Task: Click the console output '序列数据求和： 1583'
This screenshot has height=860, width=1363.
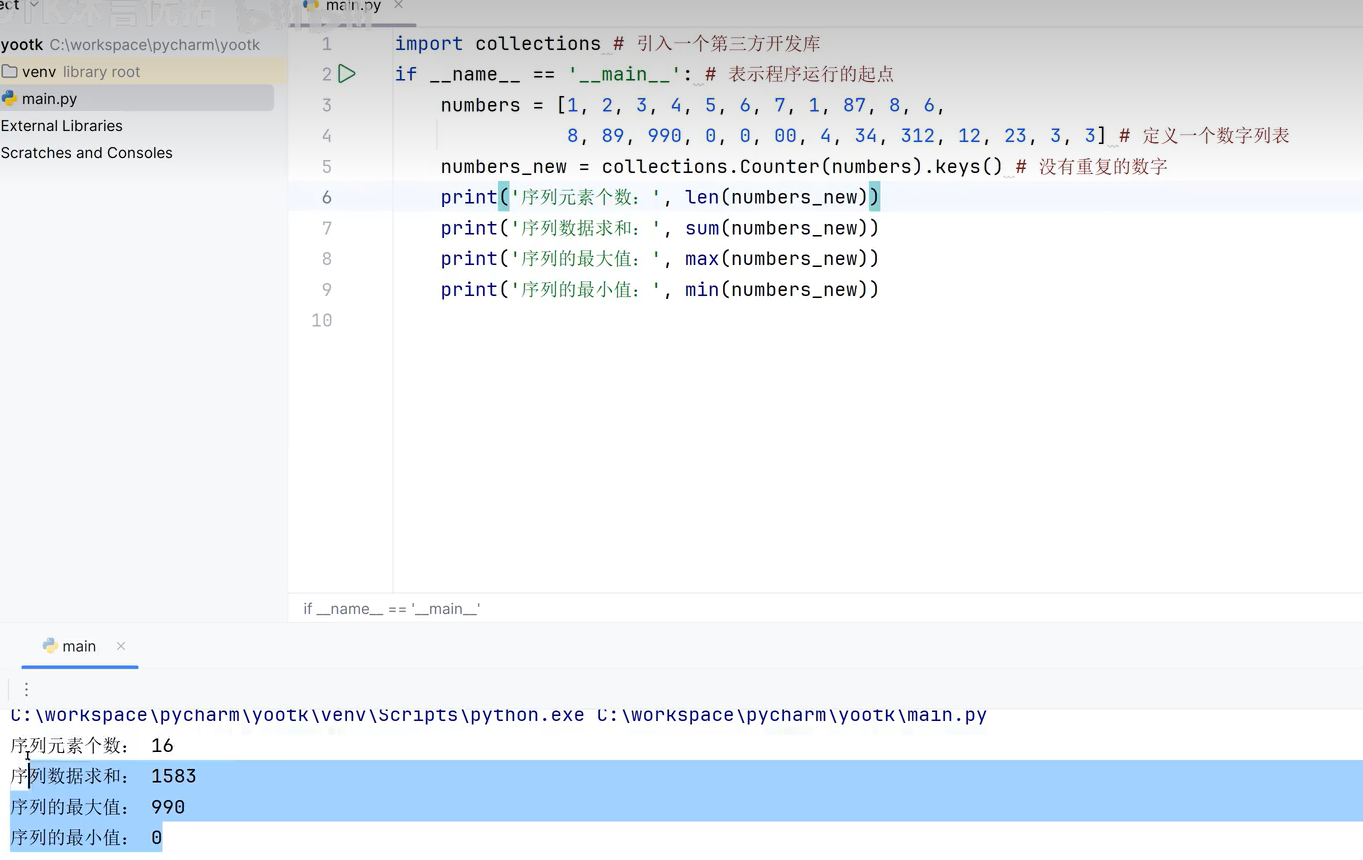Action: point(103,777)
